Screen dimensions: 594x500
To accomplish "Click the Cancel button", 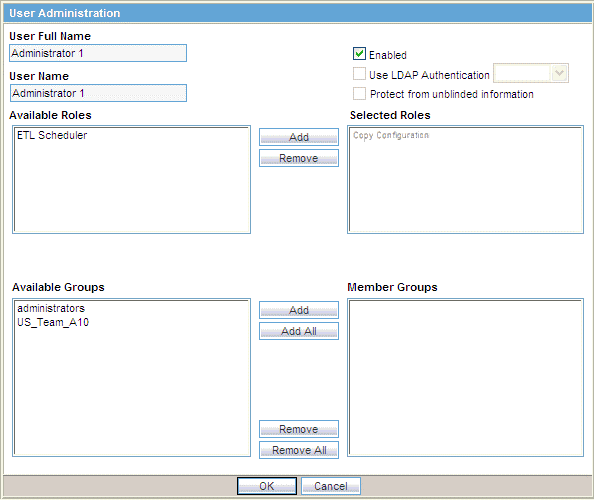I will coord(331,486).
